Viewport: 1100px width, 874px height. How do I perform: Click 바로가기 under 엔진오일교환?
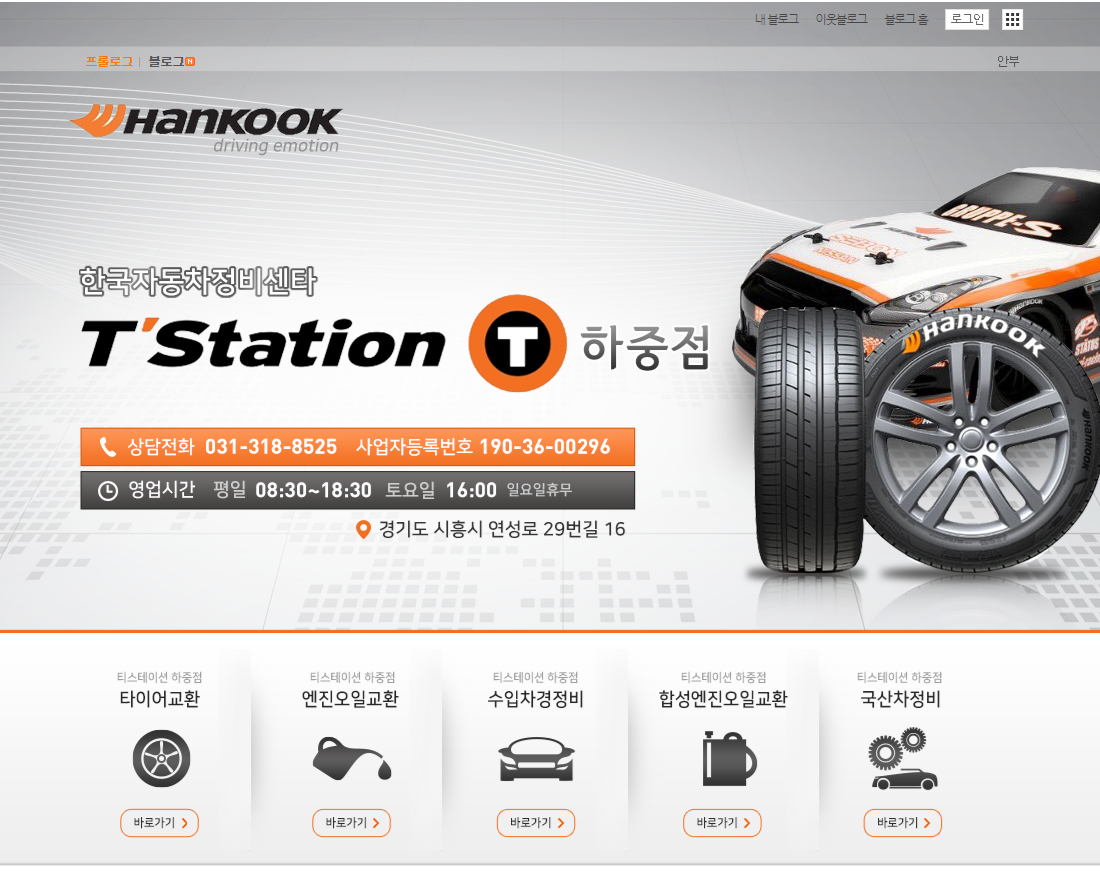pyautogui.click(x=351, y=823)
